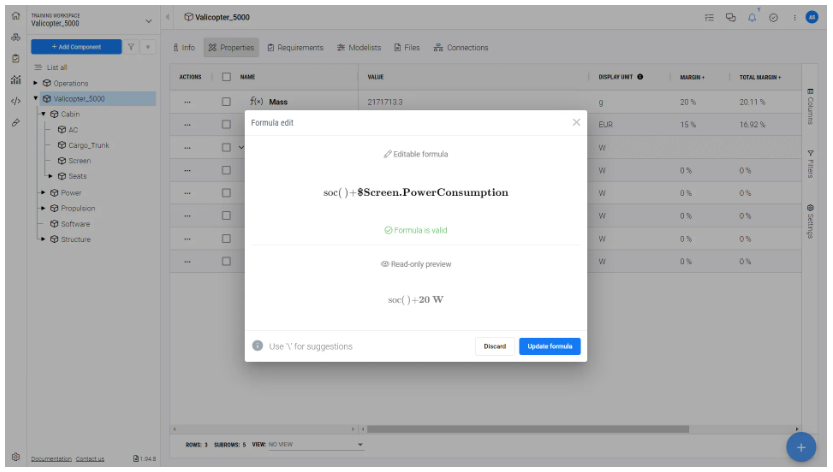Viewport: 833px width, 472px height.
Task: Switch to the Modelists tab
Action: pyautogui.click(x=359, y=47)
